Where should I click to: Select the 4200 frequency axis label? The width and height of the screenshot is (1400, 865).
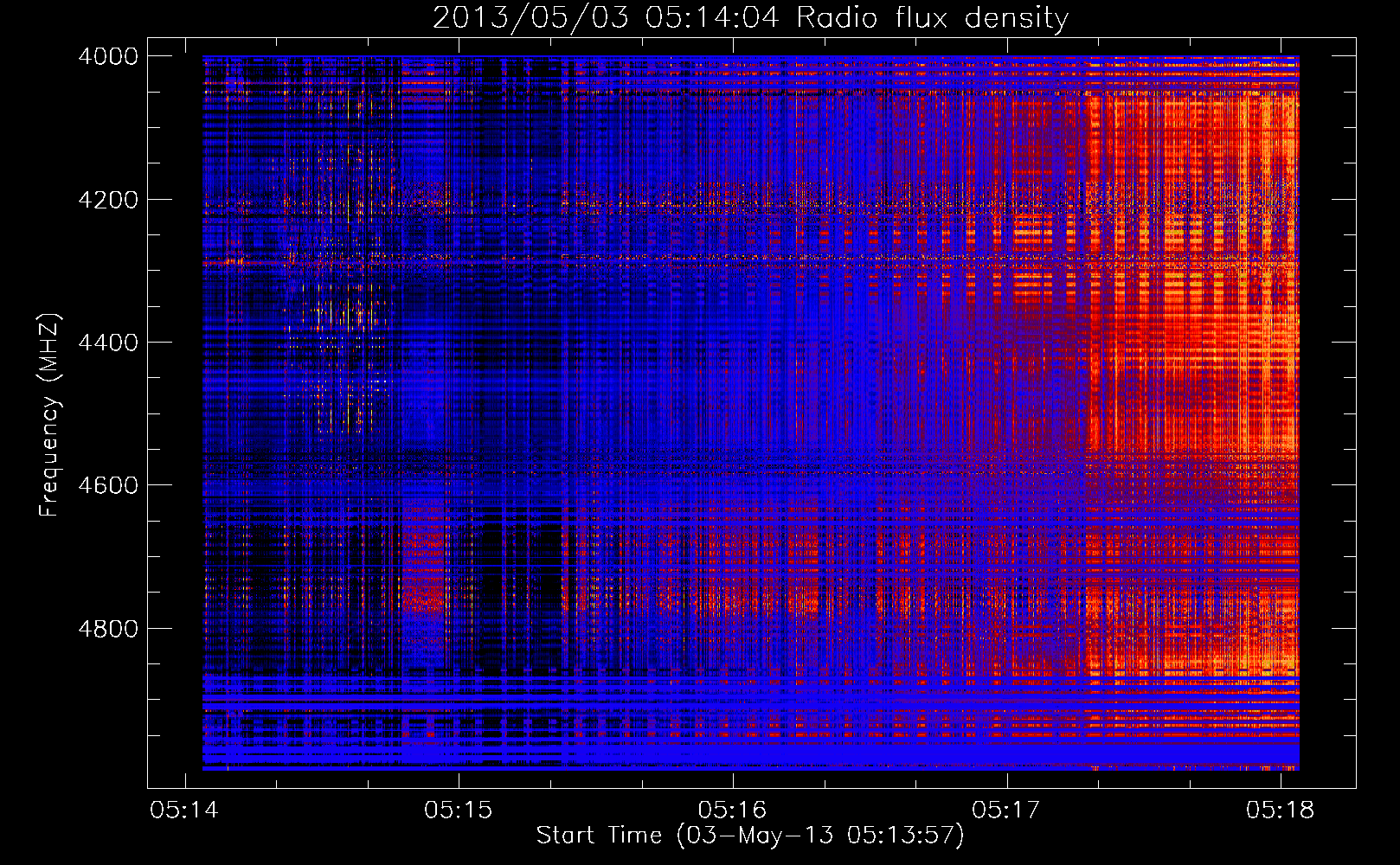(x=108, y=199)
